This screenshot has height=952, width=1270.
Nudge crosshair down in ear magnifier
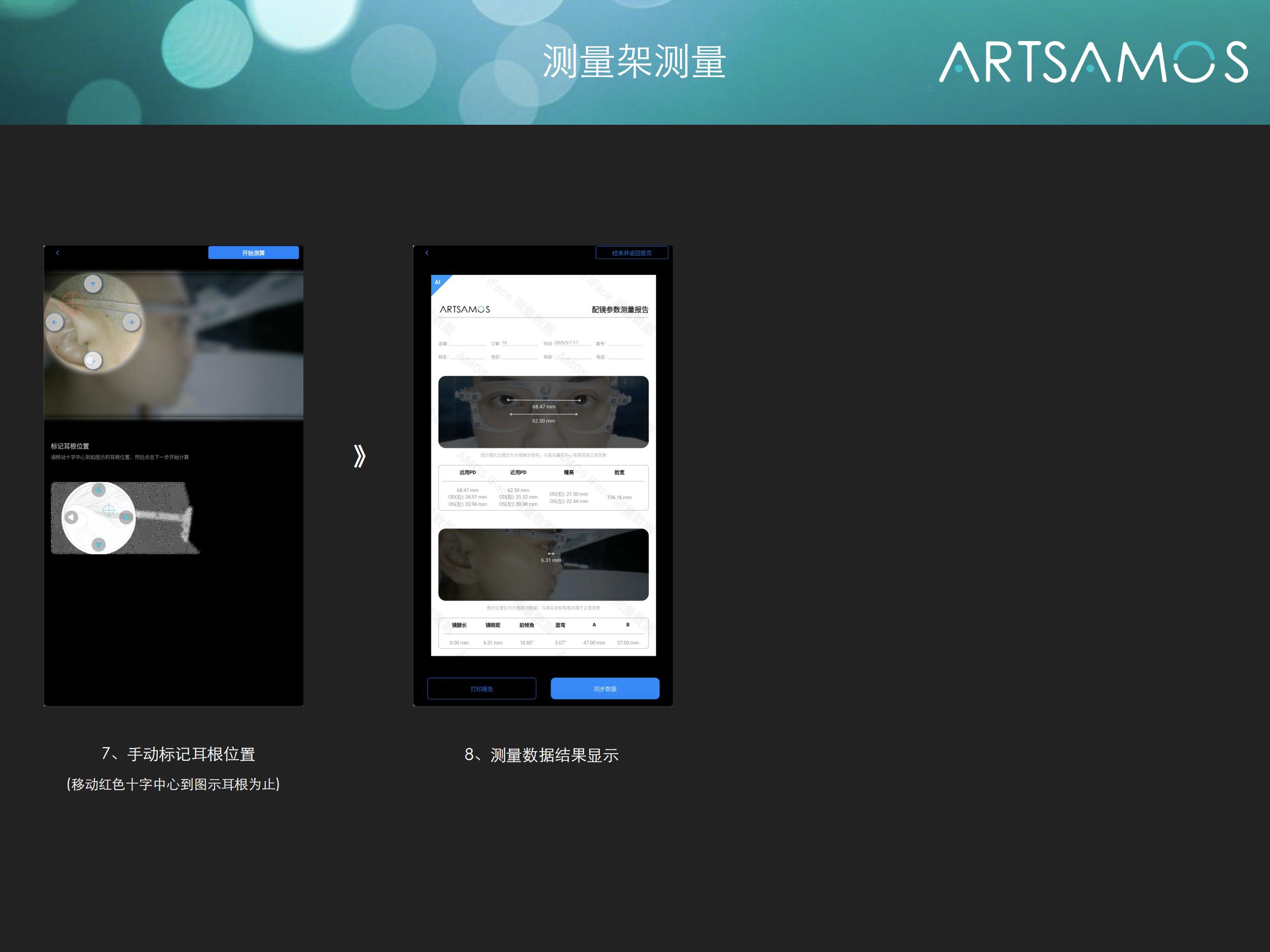pos(92,361)
